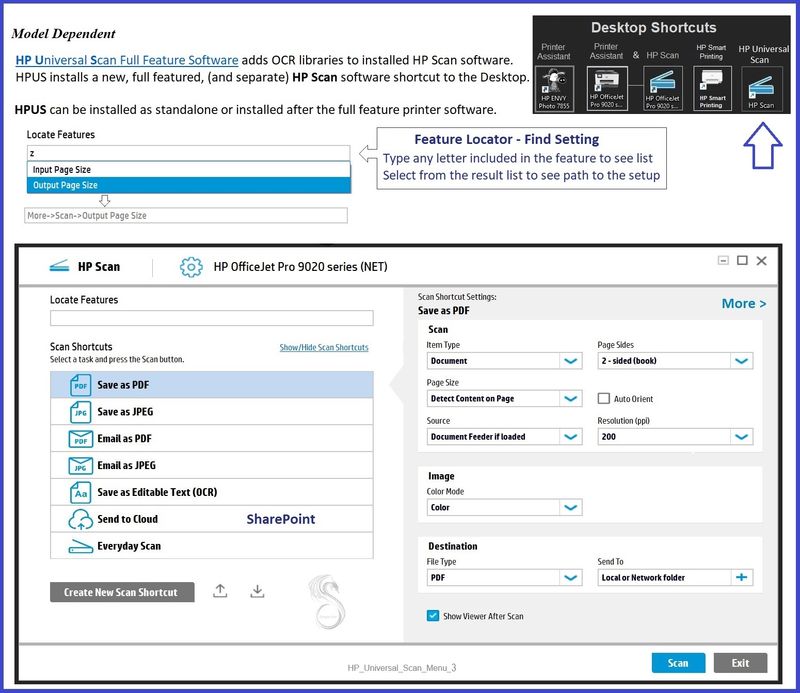Image resolution: width=800 pixels, height=693 pixels.
Task: Select the Save as JPEG scan shortcut
Action: [x=212, y=412]
